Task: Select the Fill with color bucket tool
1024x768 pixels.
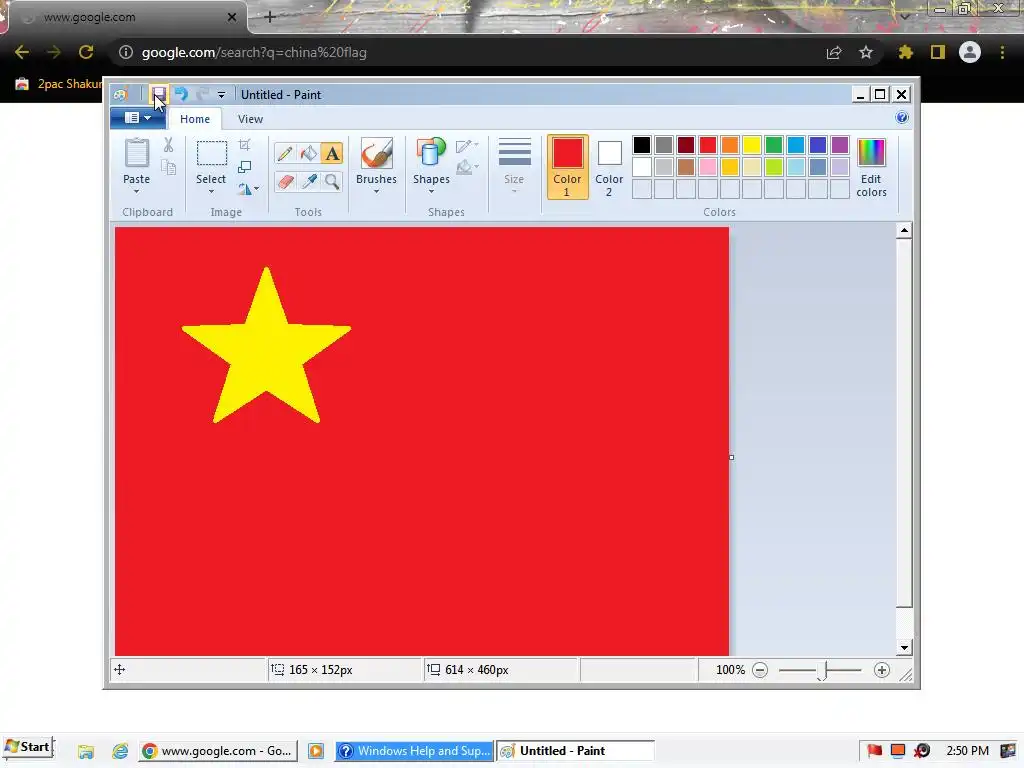Action: 308,153
